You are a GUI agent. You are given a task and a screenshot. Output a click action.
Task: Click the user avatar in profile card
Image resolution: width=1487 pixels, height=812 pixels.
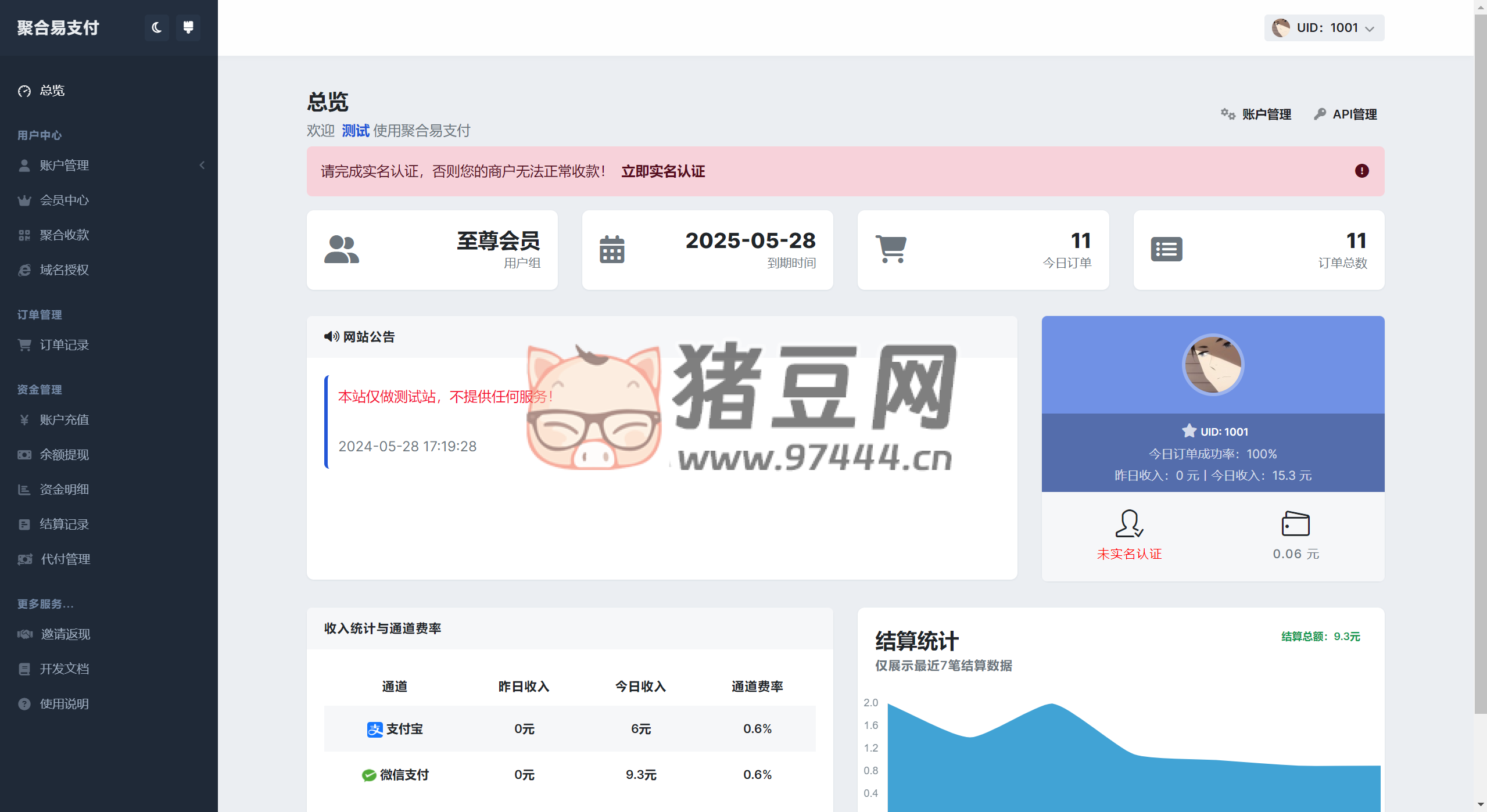coord(1213,365)
